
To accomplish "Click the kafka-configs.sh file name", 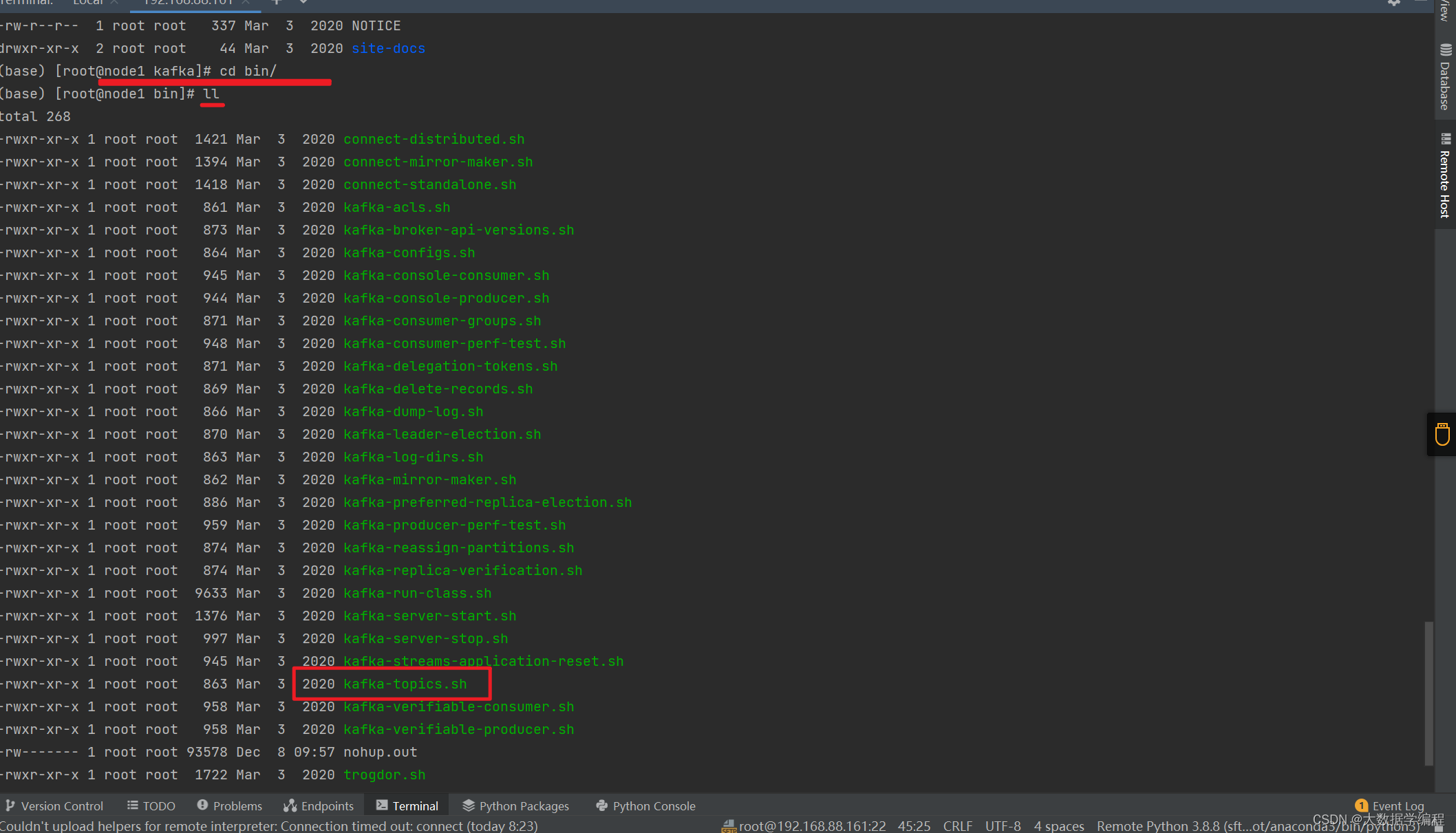I will click(409, 252).
